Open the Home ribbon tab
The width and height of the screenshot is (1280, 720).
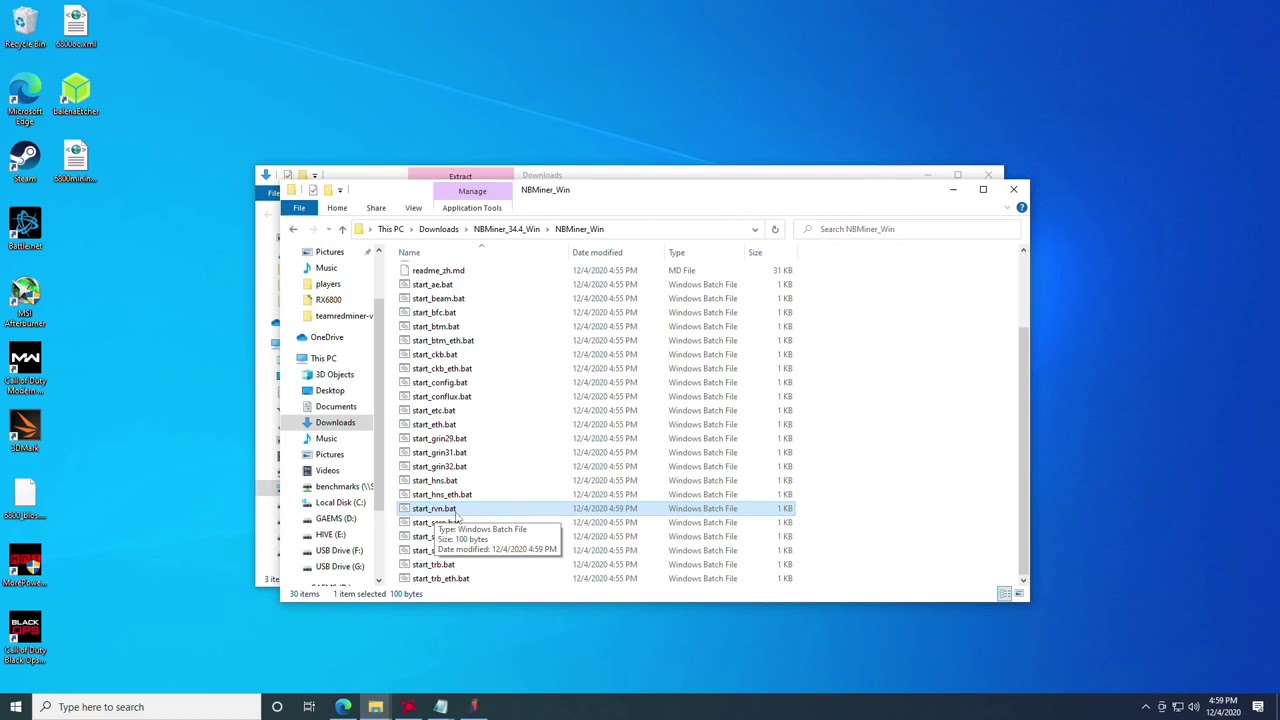click(x=337, y=208)
